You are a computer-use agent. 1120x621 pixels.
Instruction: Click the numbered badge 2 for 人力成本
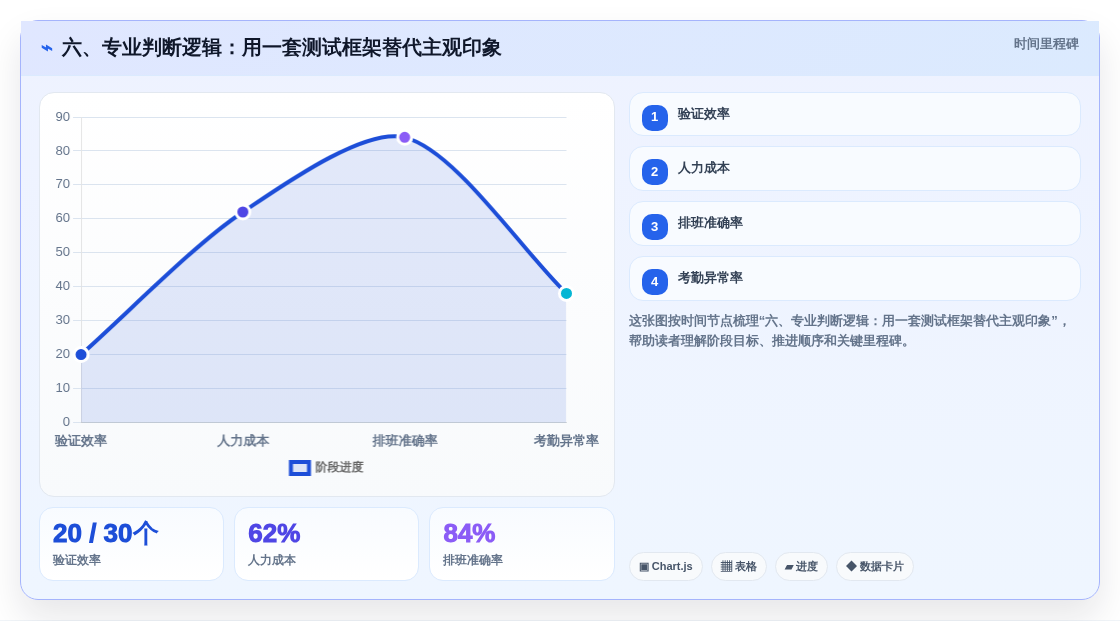654,172
